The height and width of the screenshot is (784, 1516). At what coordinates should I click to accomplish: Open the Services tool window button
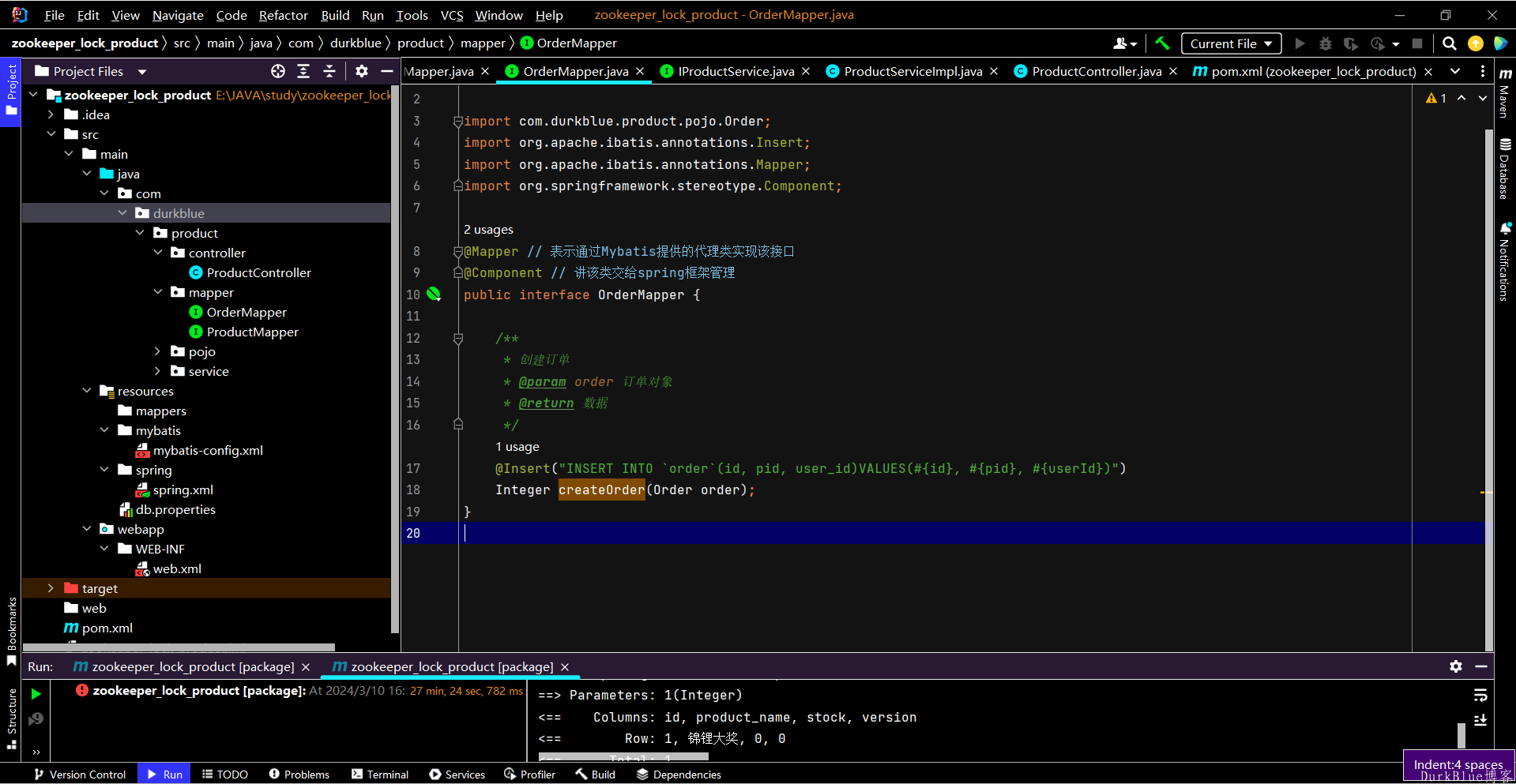click(x=457, y=775)
